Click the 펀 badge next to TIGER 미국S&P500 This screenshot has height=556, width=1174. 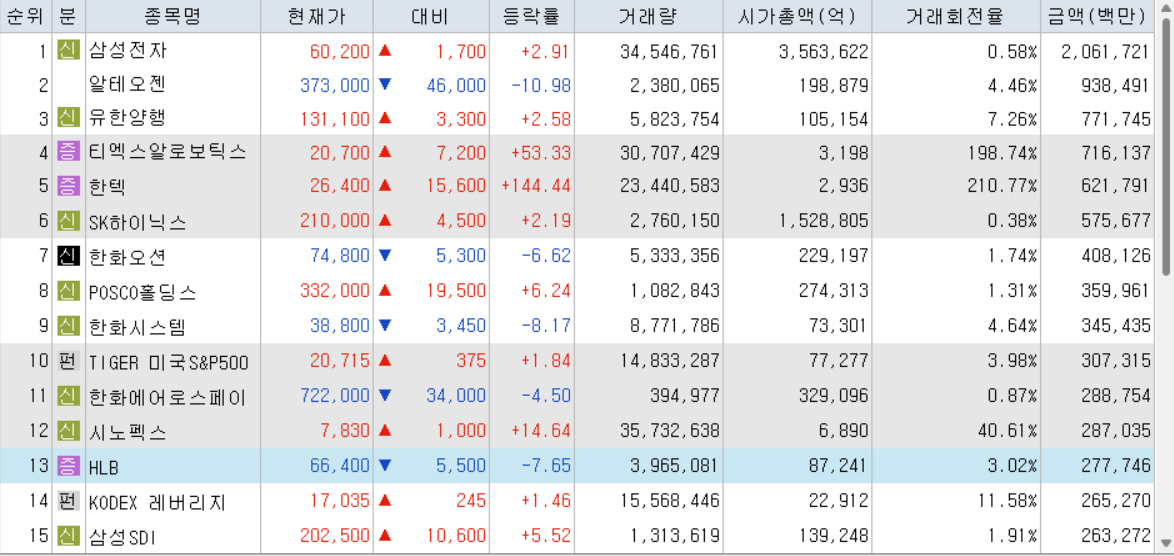69,361
